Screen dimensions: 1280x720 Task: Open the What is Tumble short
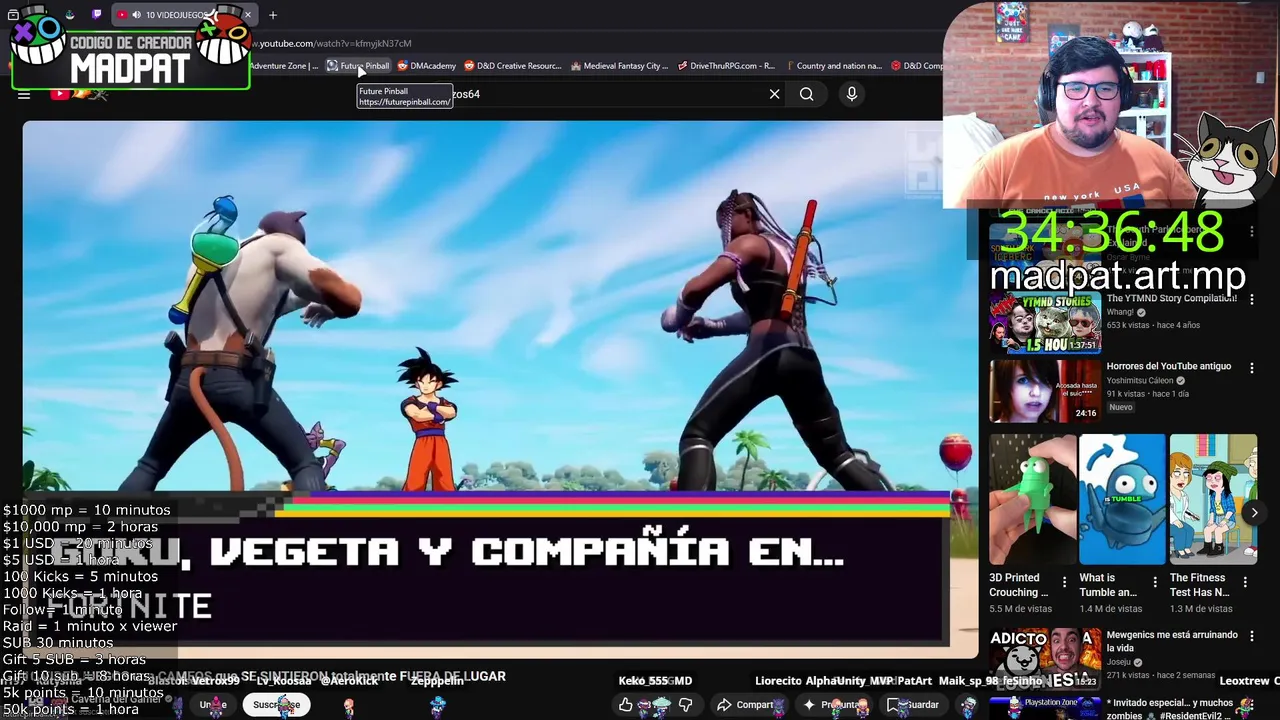point(1122,499)
